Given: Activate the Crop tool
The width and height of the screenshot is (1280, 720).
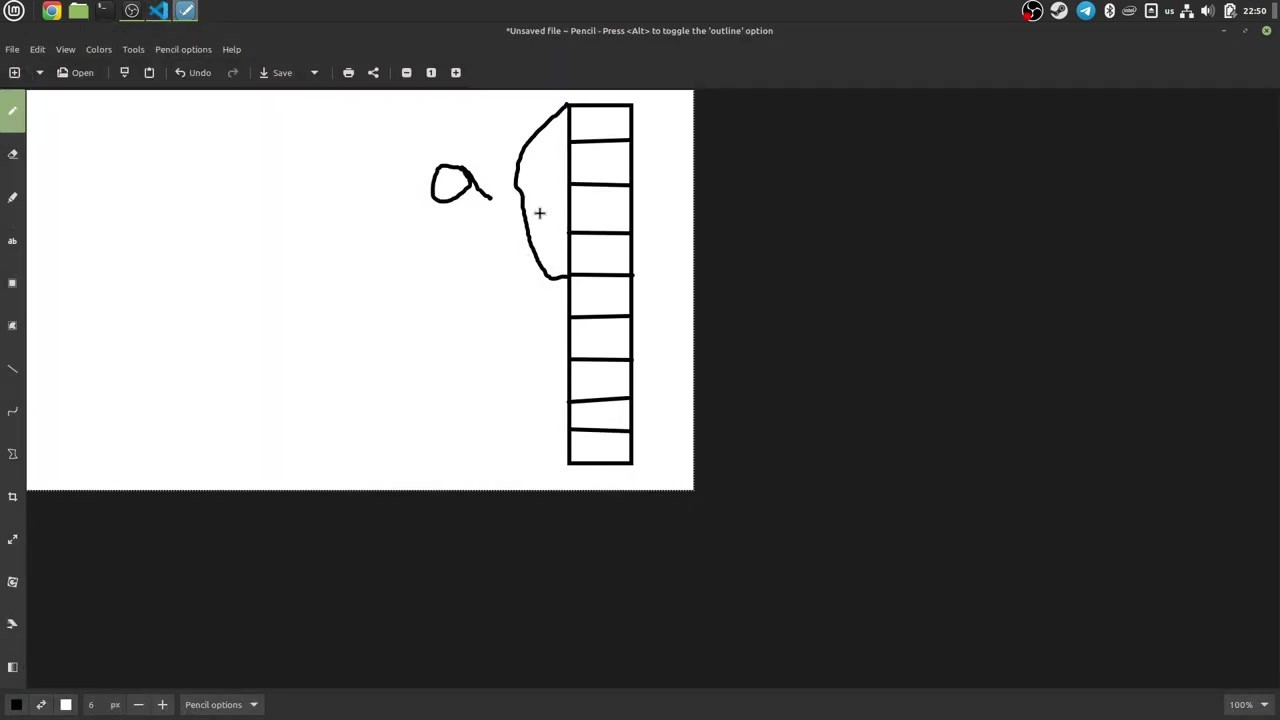Looking at the screenshot, I should click(13, 497).
